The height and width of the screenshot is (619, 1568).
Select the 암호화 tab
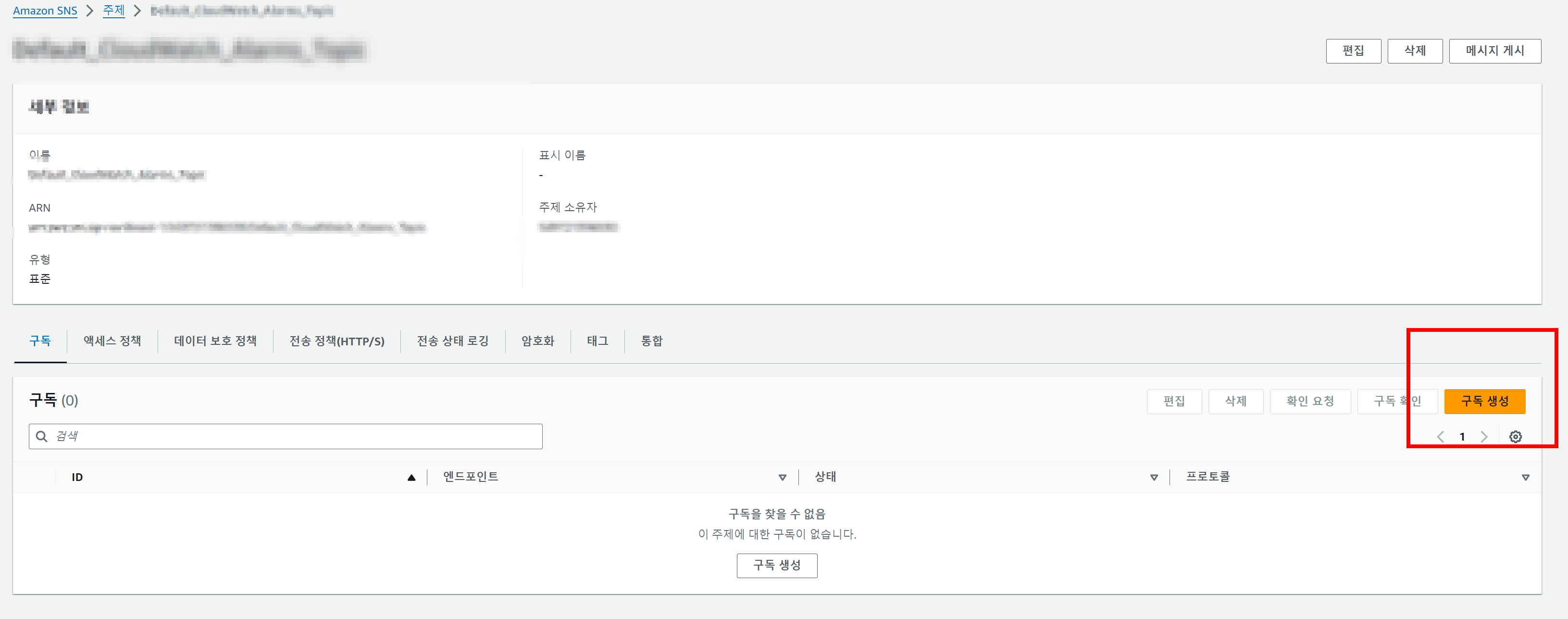(x=537, y=341)
